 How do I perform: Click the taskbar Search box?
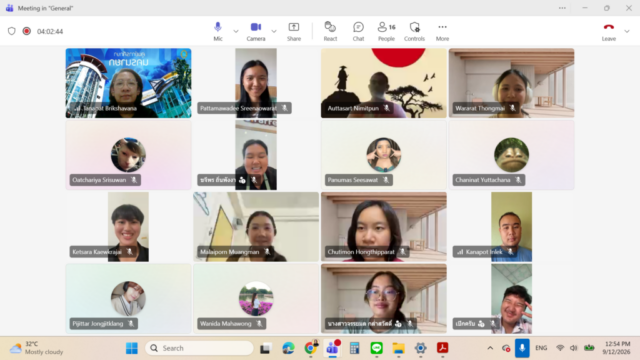[x=200, y=348]
